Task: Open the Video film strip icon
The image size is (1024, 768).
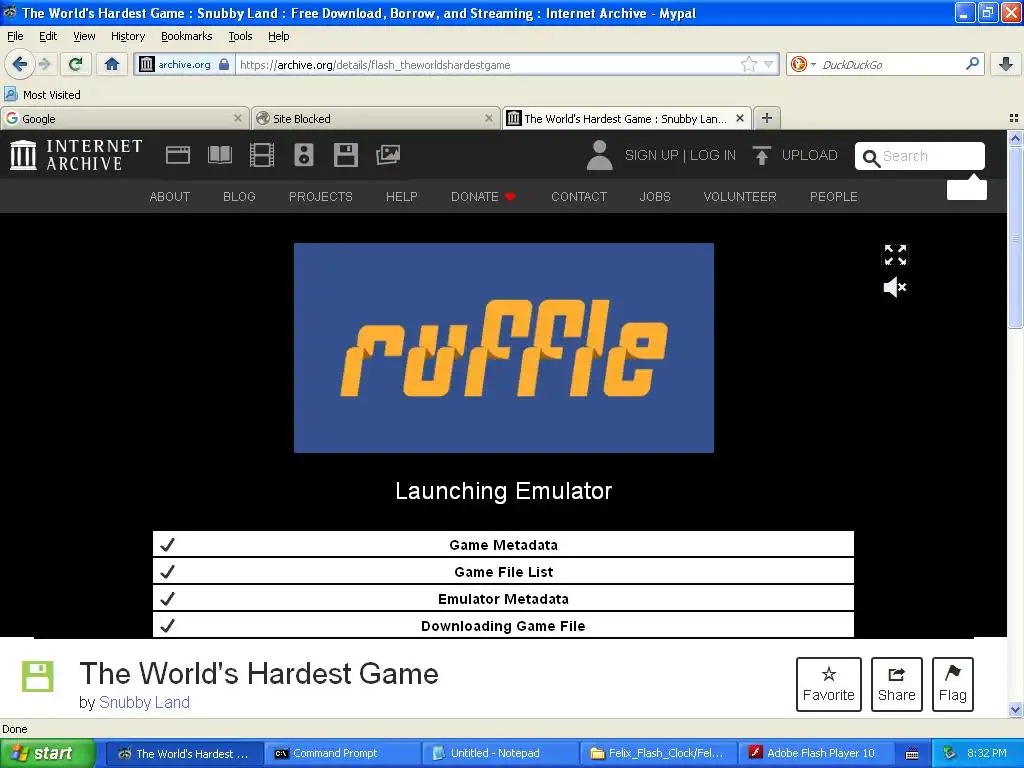Action: coord(262,155)
